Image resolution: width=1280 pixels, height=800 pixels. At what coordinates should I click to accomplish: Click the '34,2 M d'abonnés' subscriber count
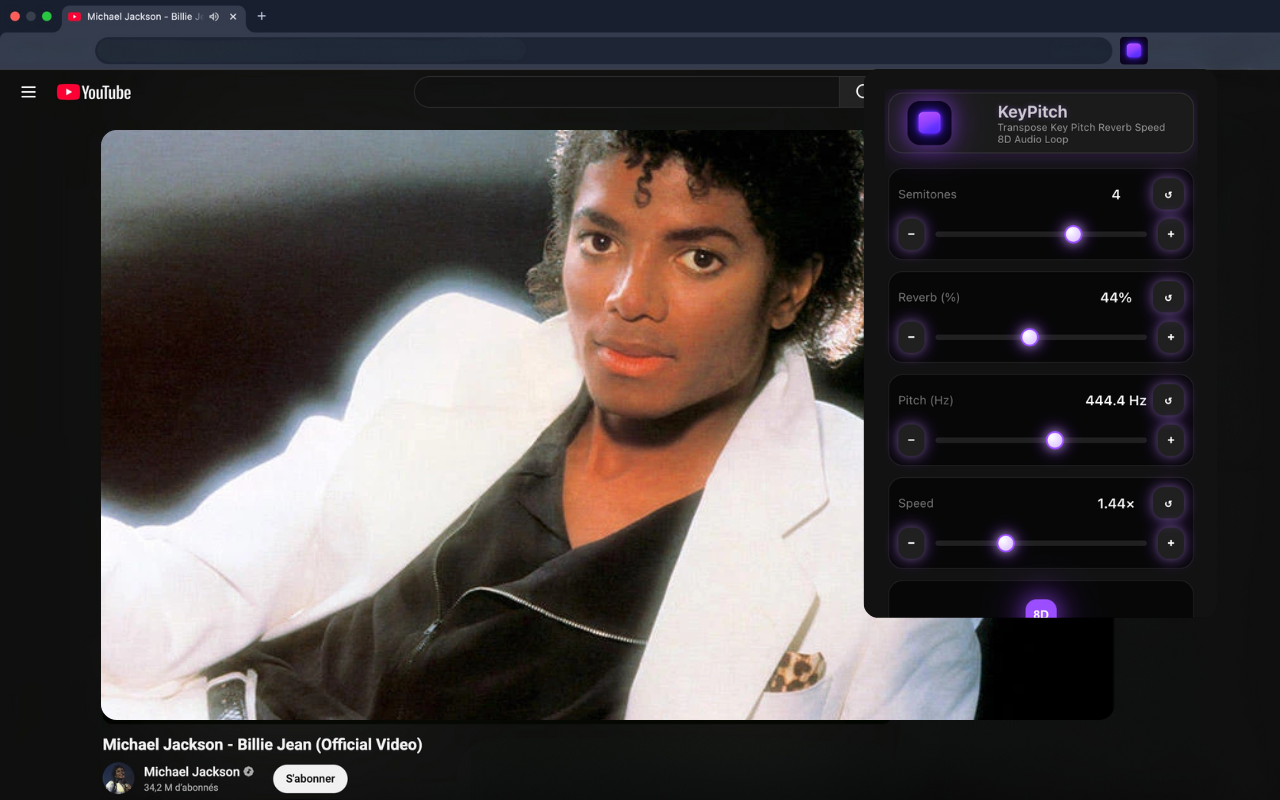tap(181, 788)
